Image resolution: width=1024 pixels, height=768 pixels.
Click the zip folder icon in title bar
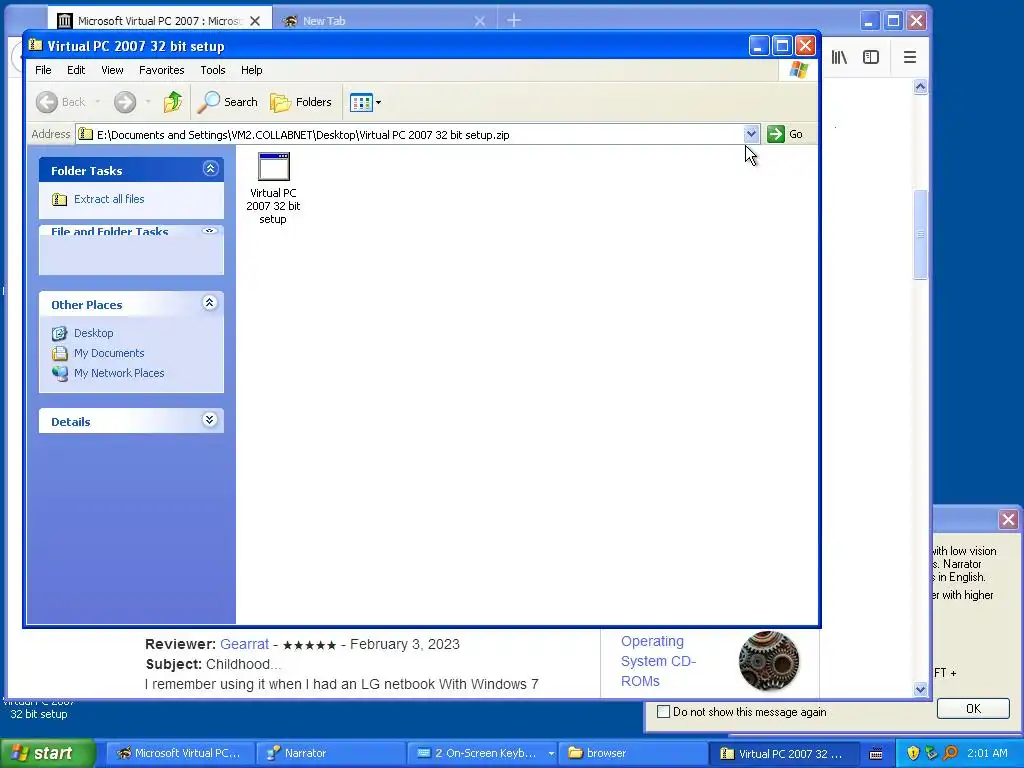click(35, 46)
